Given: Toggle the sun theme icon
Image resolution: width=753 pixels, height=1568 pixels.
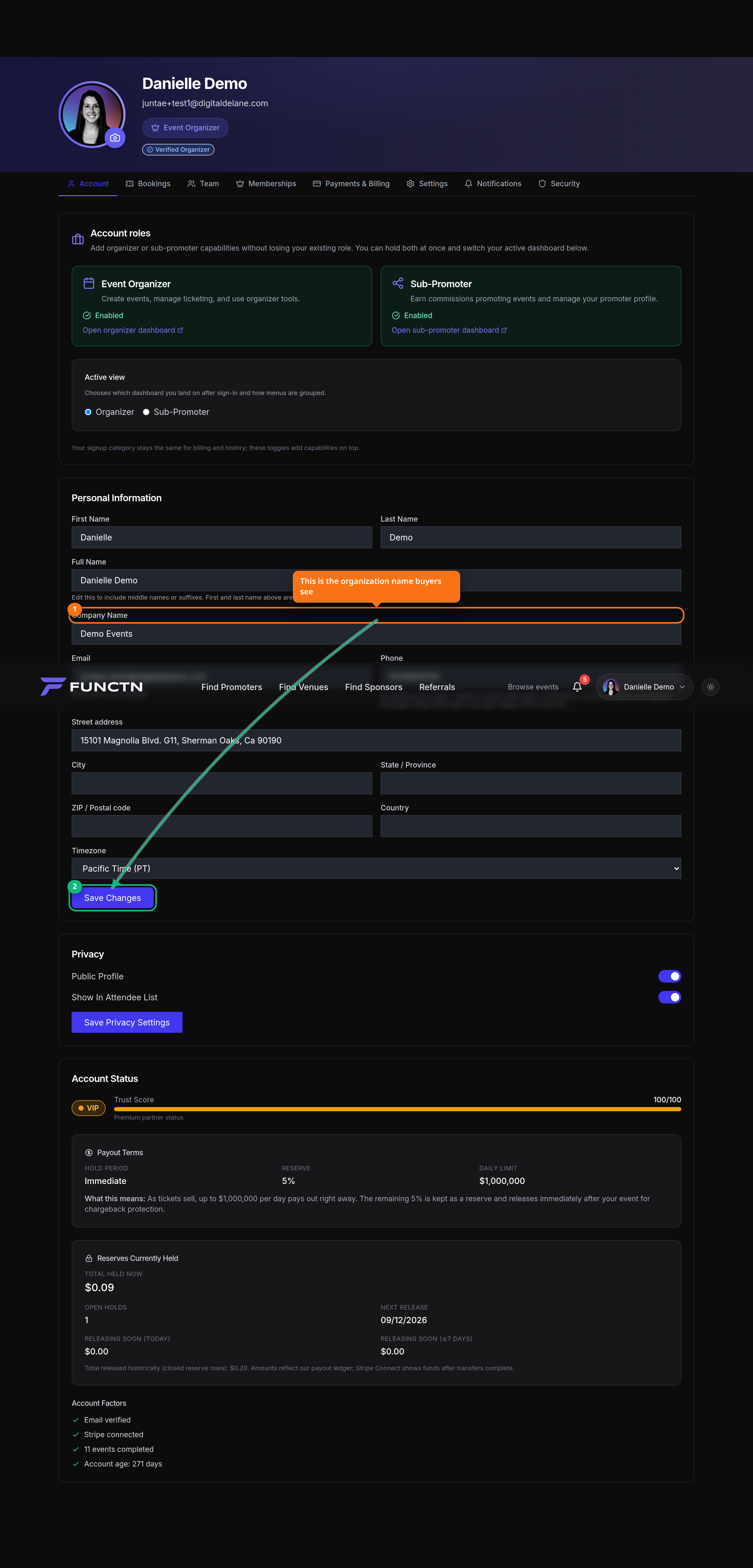Looking at the screenshot, I should pyautogui.click(x=710, y=687).
